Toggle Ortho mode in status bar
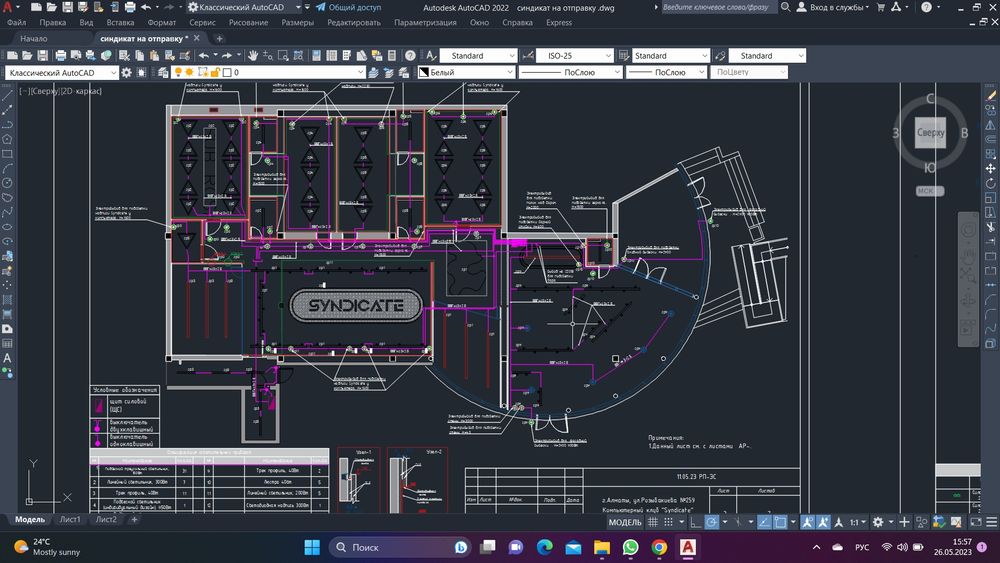The width and height of the screenshot is (1000, 563). 695,522
